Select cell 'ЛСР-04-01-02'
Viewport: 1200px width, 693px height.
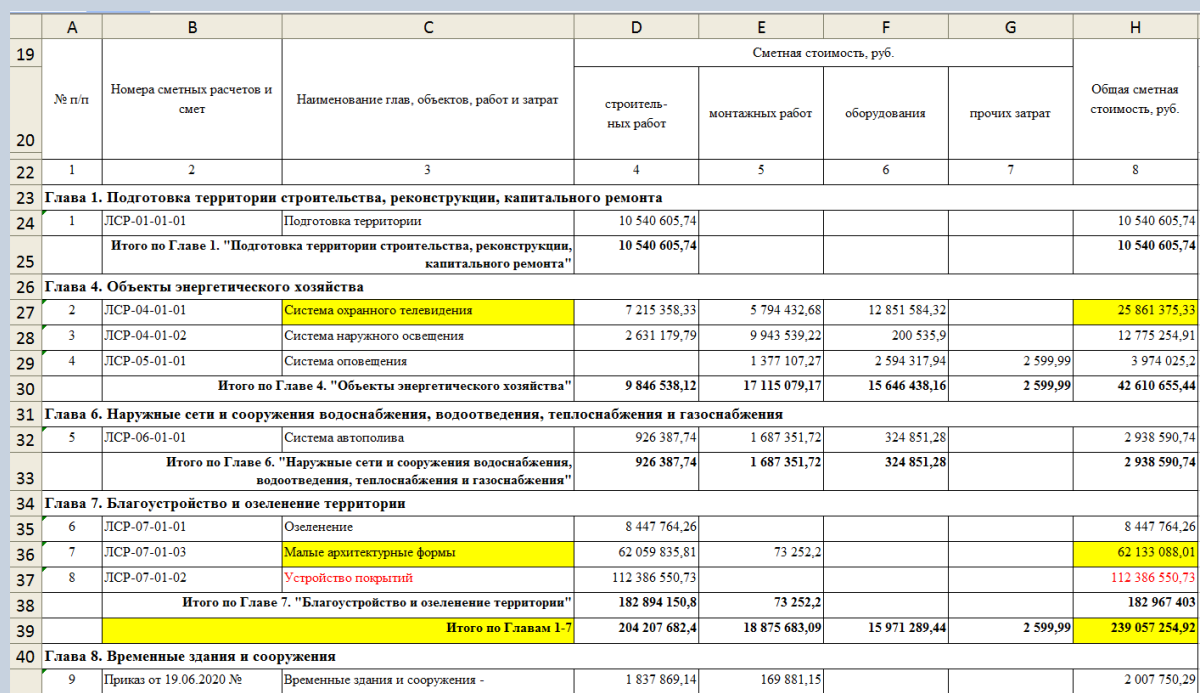tap(192, 335)
